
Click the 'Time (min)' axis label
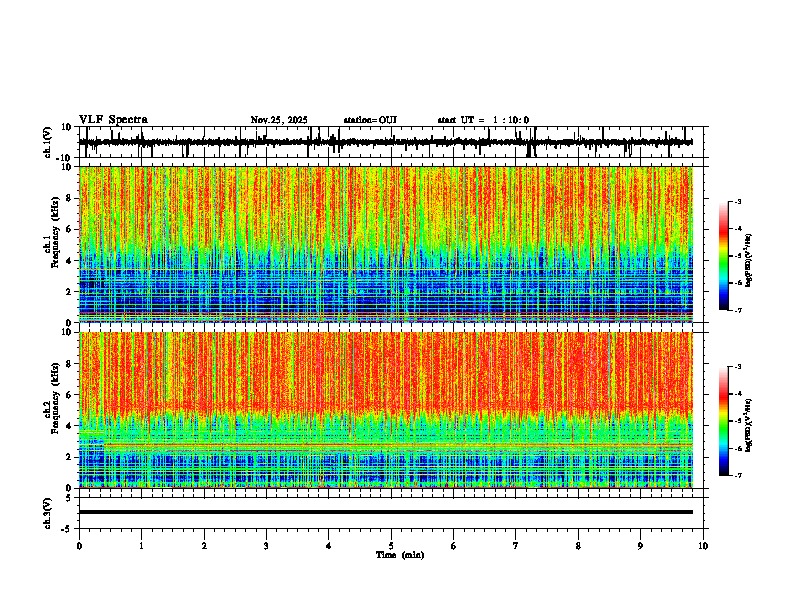point(400,555)
